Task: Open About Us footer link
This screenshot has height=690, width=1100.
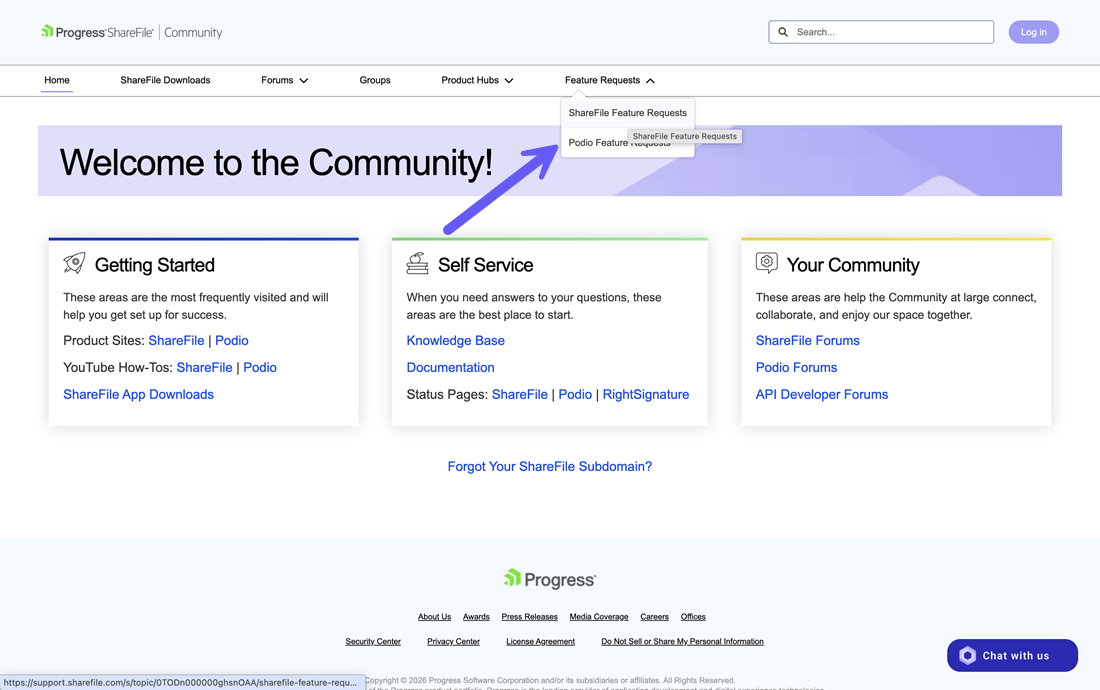Action: click(x=434, y=617)
